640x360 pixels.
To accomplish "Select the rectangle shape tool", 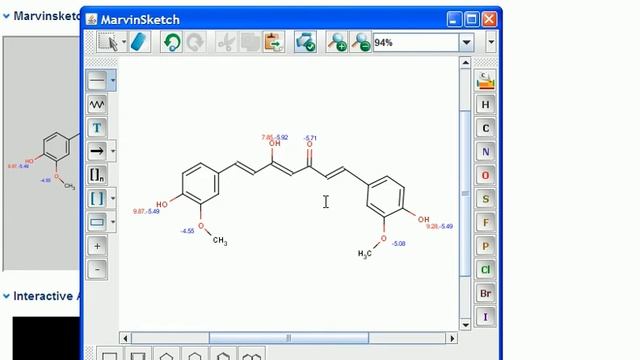I will (97, 222).
